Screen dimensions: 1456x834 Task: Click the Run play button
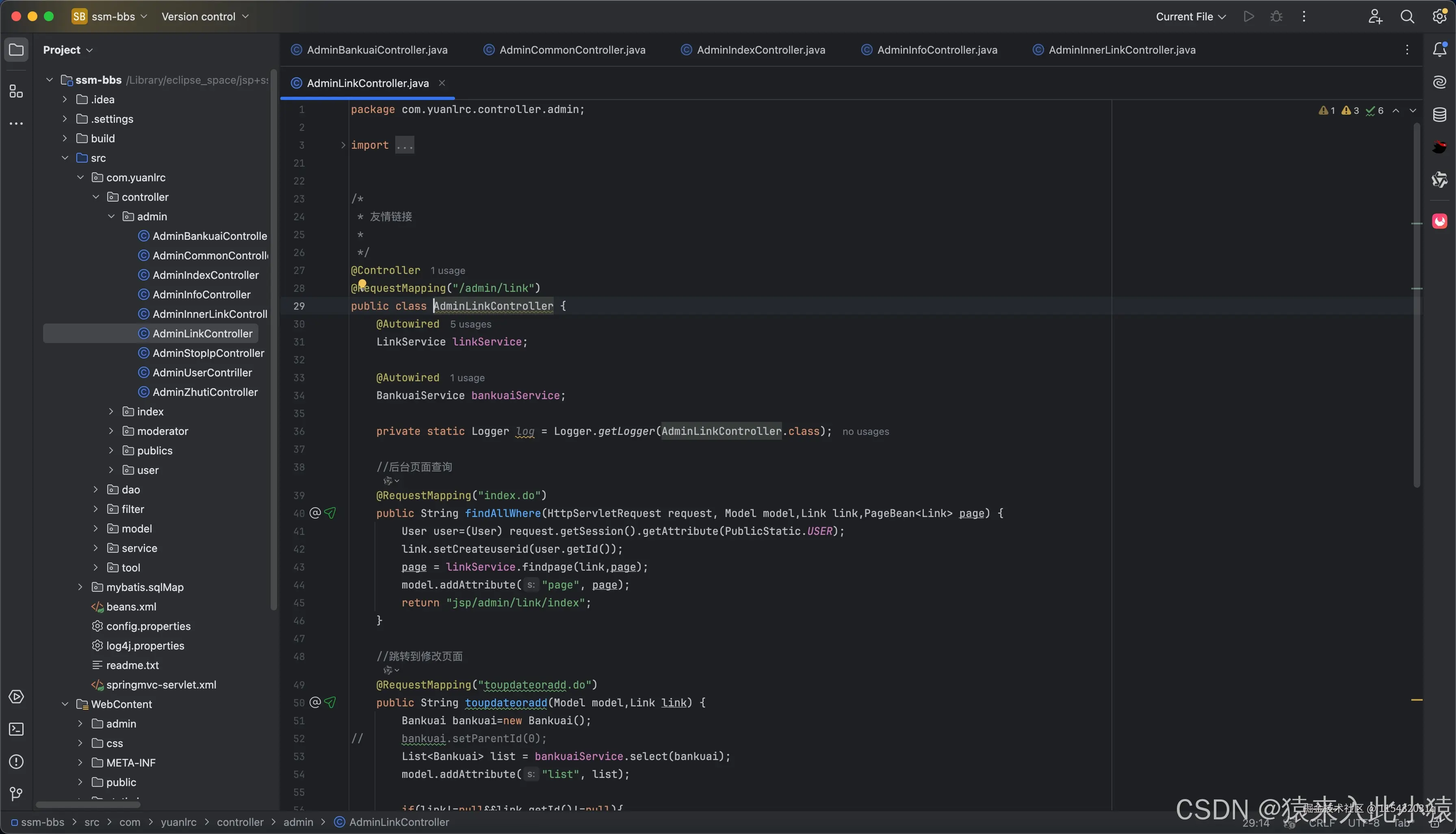(1249, 17)
